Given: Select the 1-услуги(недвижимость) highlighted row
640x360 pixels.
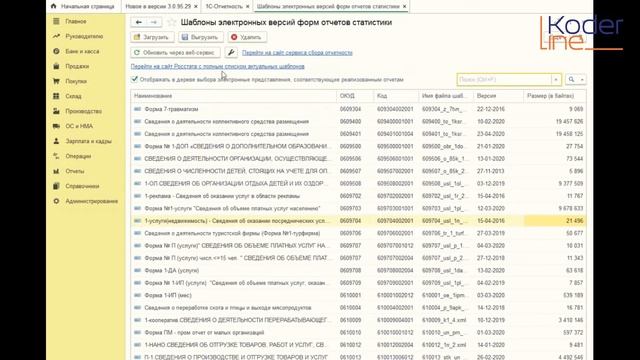Looking at the screenshot, I should pos(358,221).
